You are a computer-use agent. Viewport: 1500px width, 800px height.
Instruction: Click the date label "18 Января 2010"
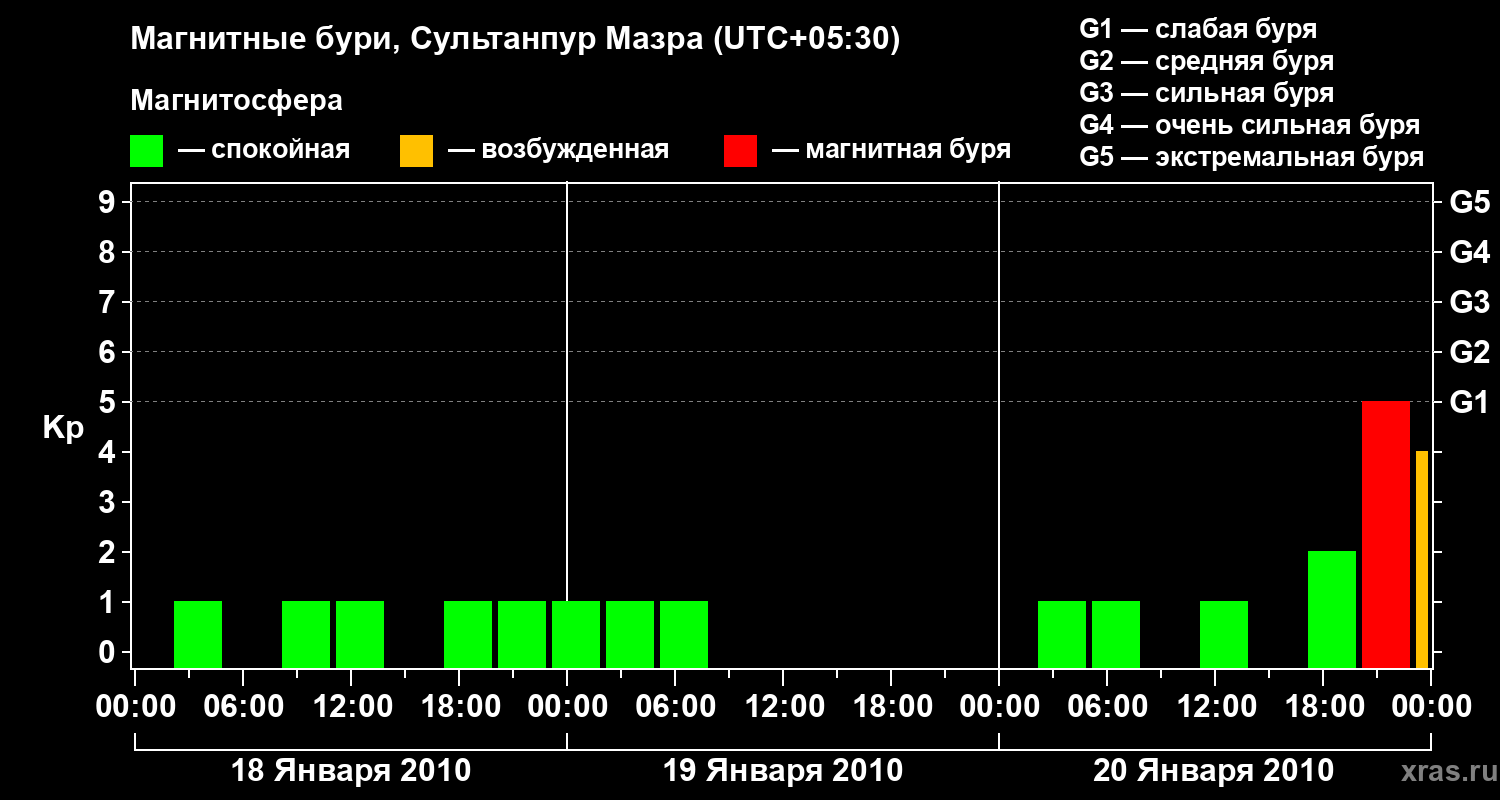click(351, 771)
